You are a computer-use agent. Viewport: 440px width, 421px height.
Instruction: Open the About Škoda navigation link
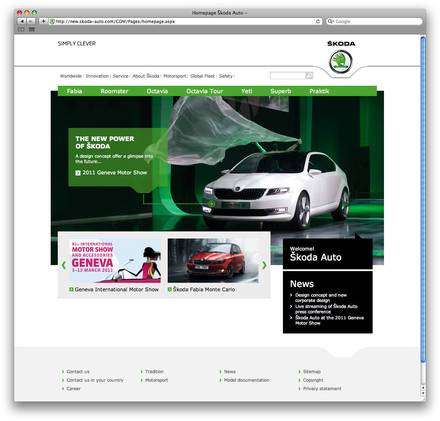[x=146, y=76]
